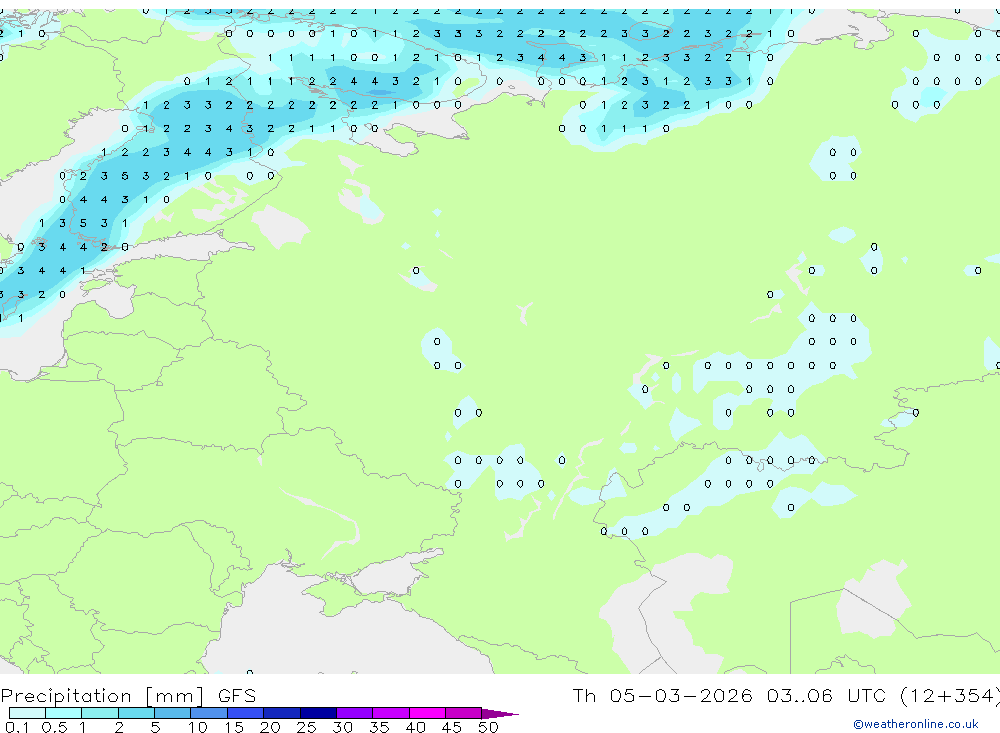Click the '25' legend scale label
The image size is (1000, 733).
[x=306, y=727]
